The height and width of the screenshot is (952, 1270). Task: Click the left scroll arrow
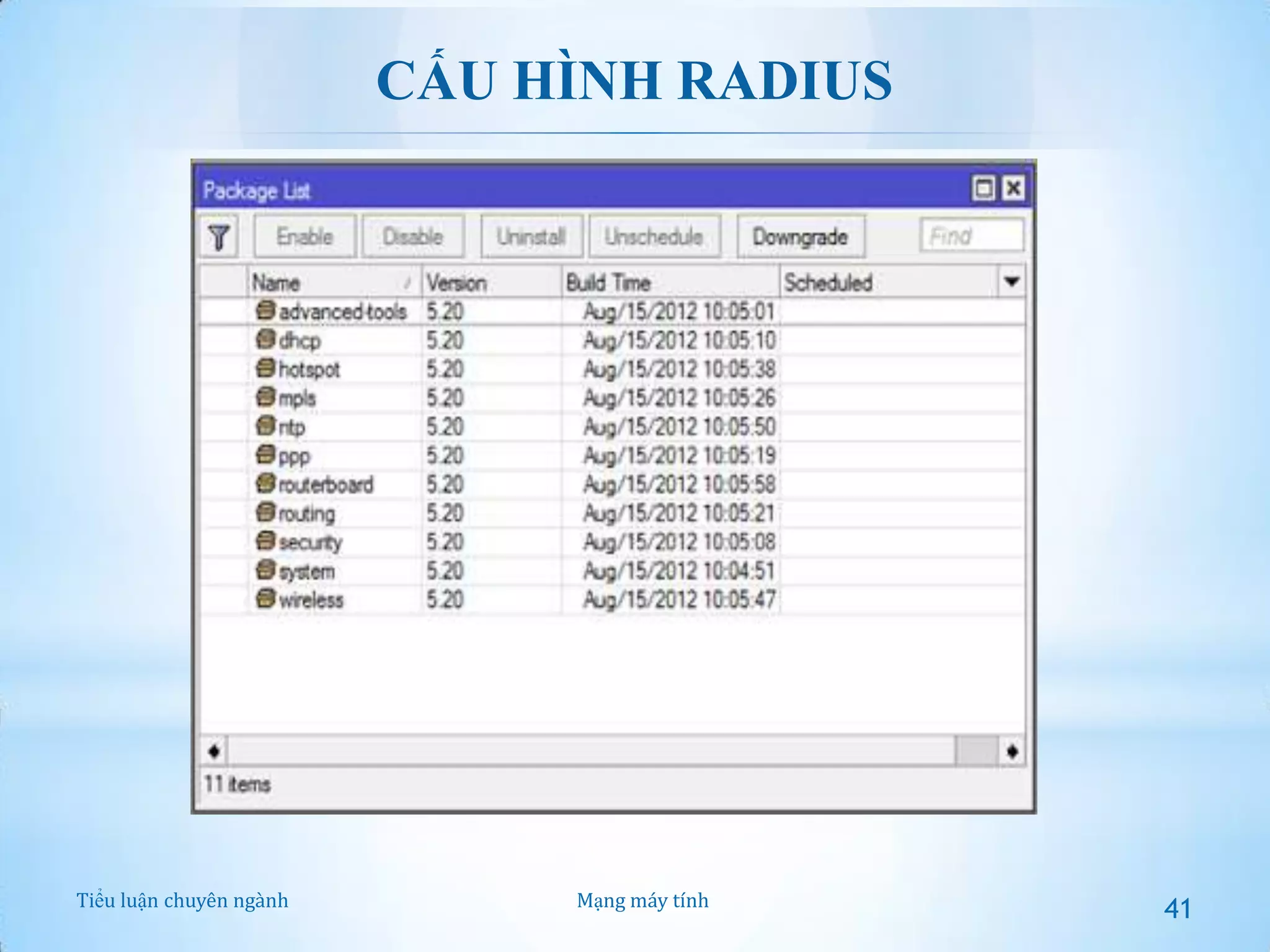(215, 751)
